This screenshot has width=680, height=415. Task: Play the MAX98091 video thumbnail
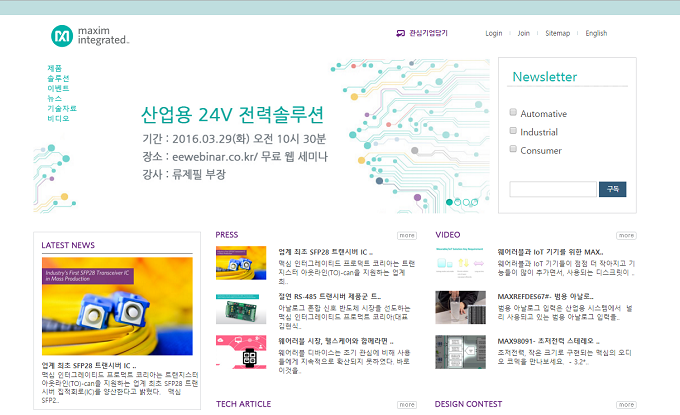pyautogui.click(x=461, y=351)
